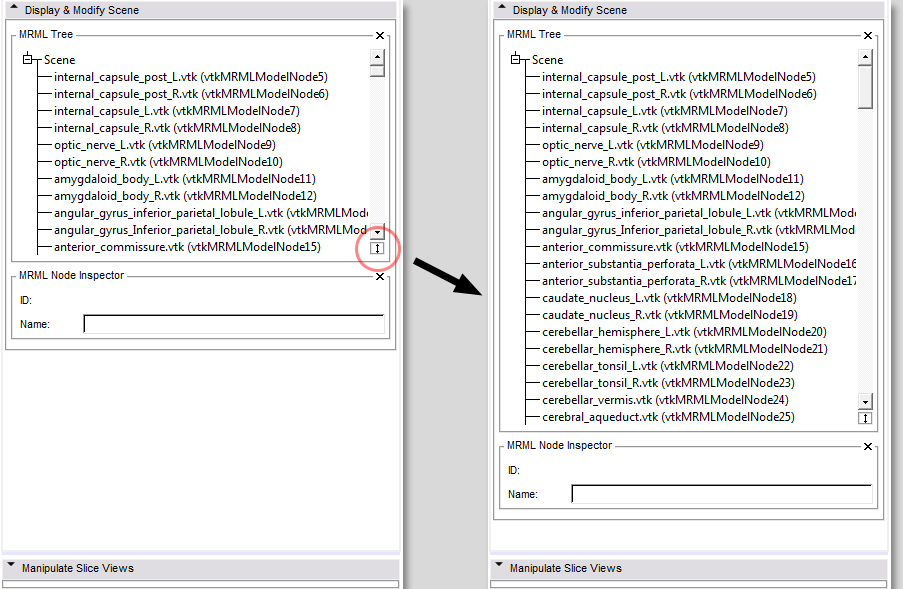
Task: Collapse the right Display & Modify Scene panel
Action: click(502, 10)
